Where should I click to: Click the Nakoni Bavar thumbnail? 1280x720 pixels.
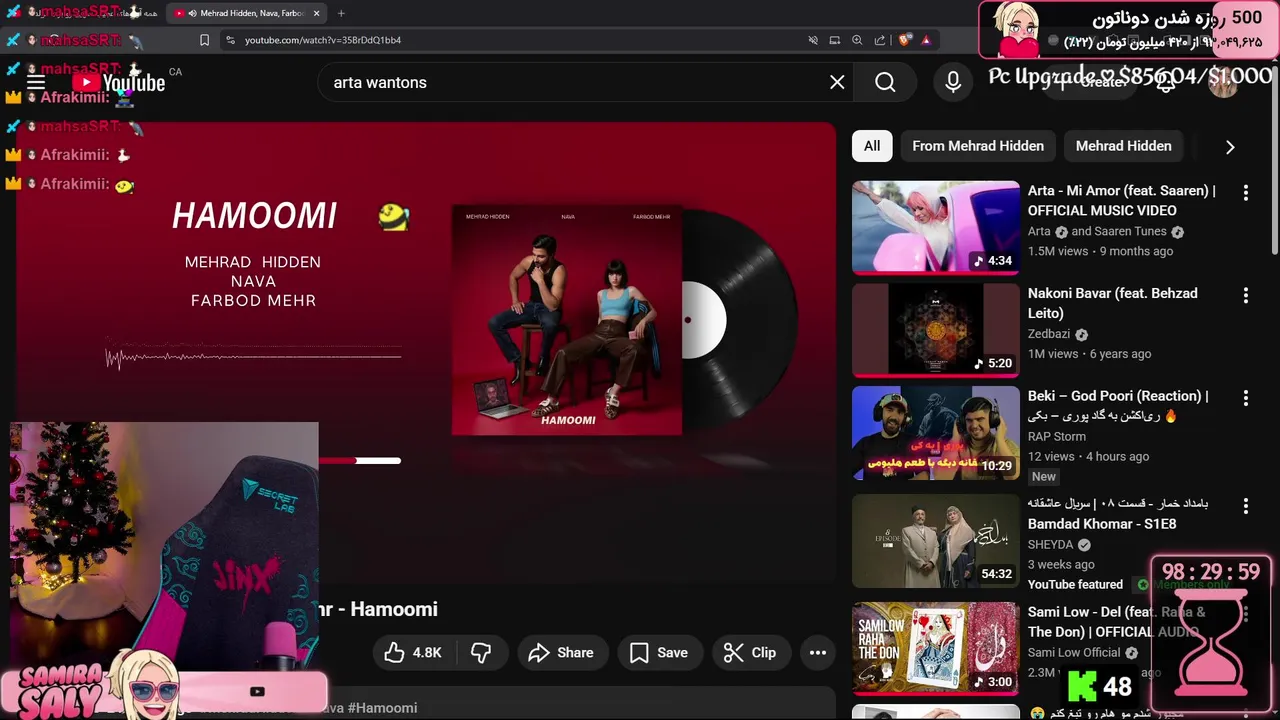(x=936, y=330)
